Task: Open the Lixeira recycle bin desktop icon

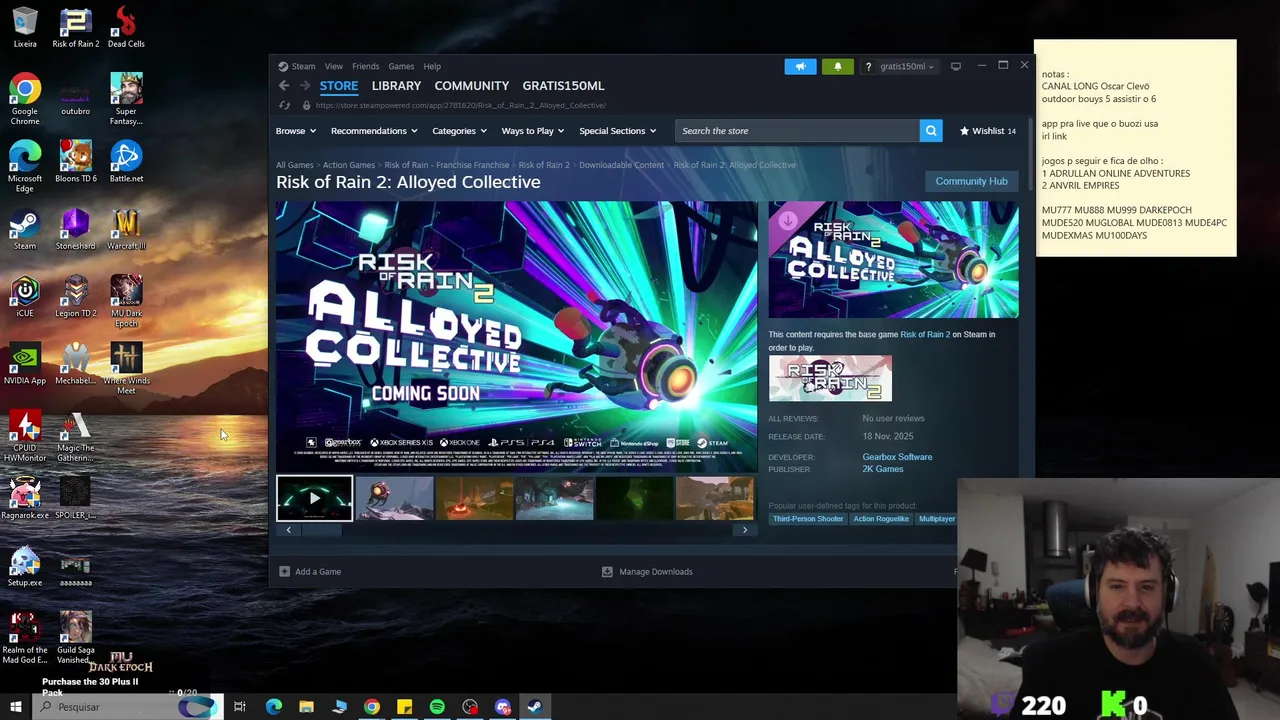Action: click(x=25, y=27)
